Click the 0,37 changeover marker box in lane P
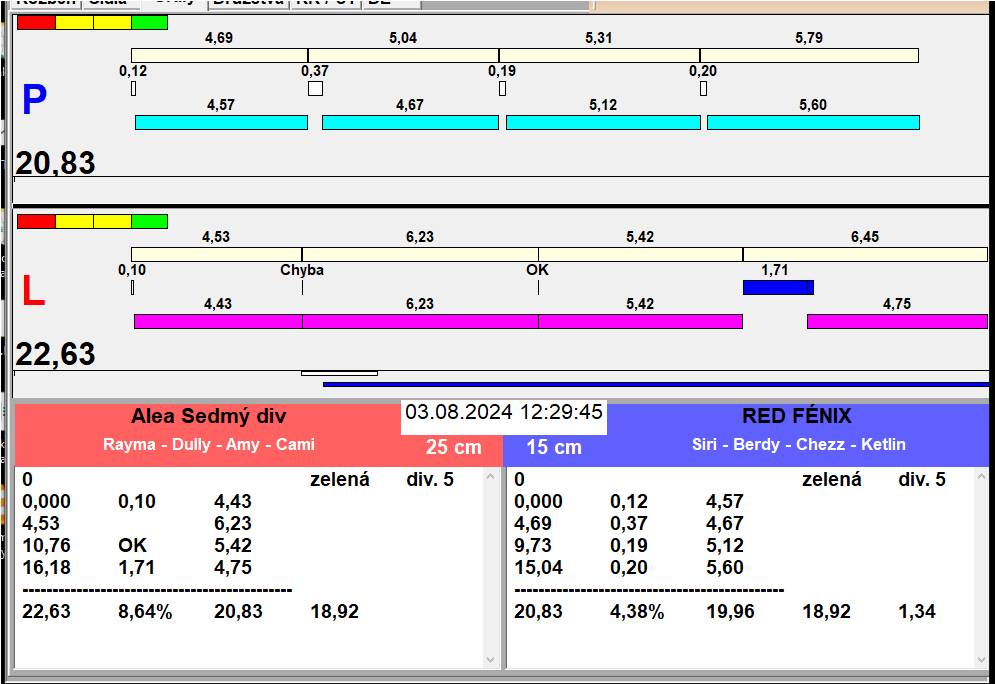The height and width of the screenshot is (684, 995). click(315, 88)
